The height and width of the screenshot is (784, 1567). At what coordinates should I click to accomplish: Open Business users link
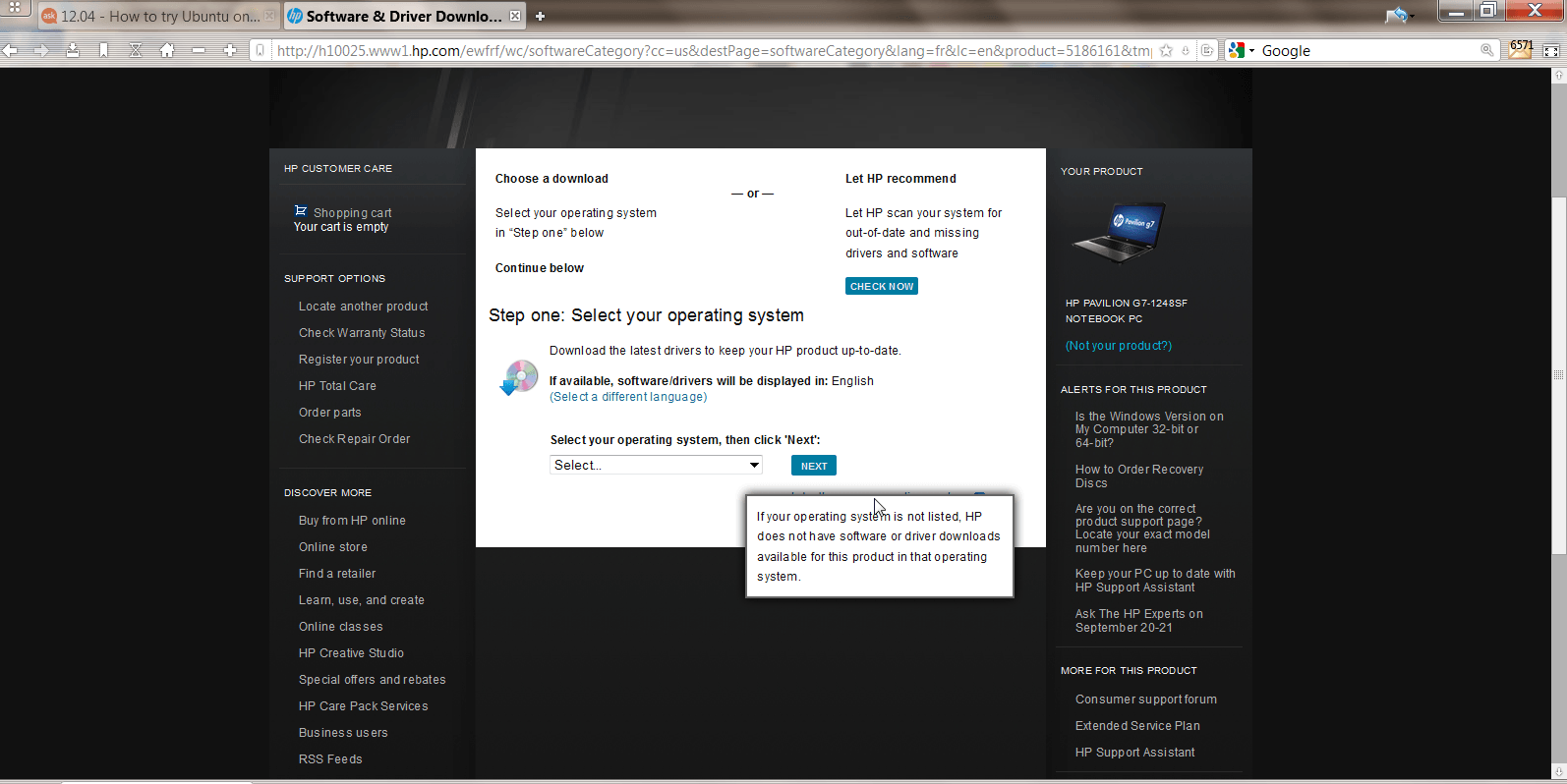pyautogui.click(x=343, y=733)
